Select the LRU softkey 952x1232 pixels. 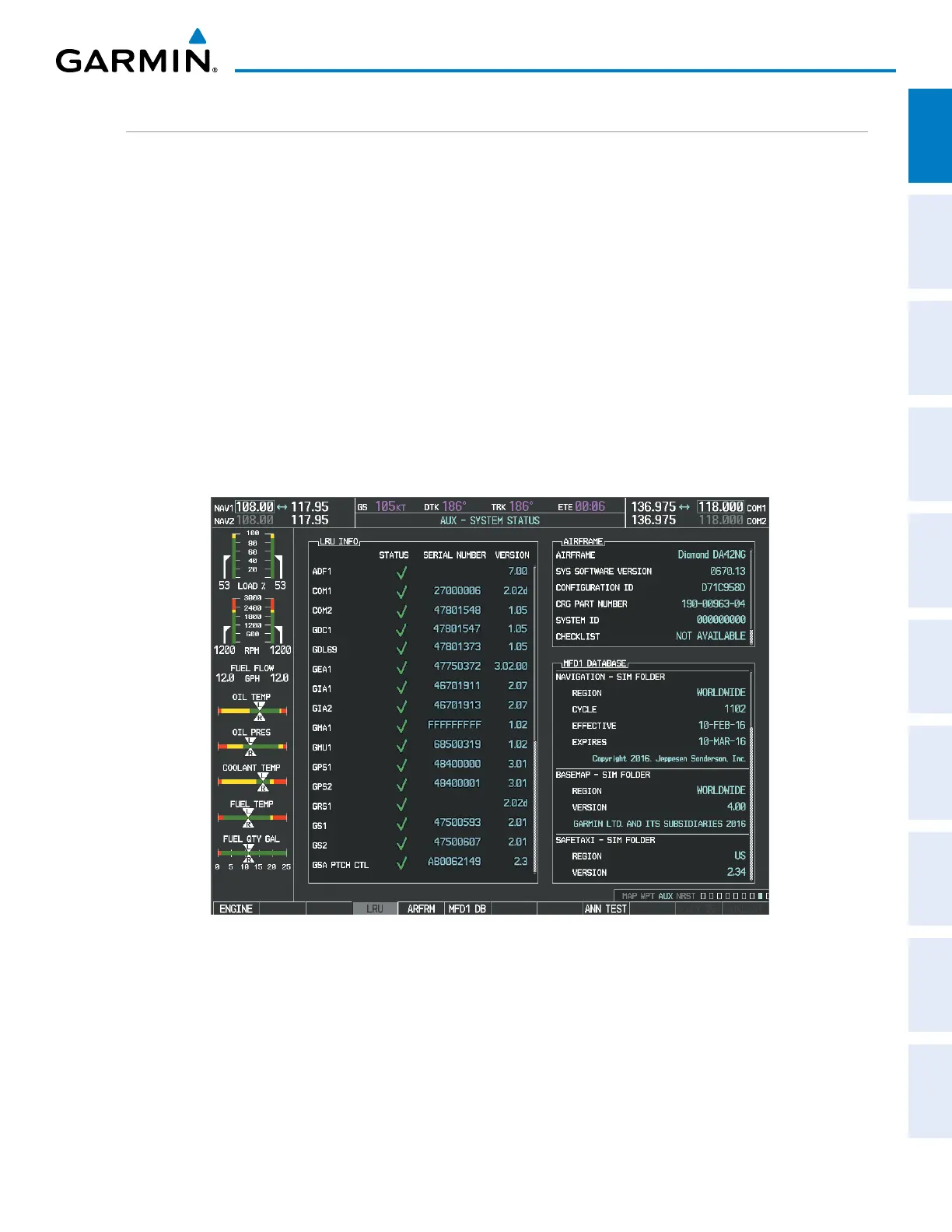(375, 908)
